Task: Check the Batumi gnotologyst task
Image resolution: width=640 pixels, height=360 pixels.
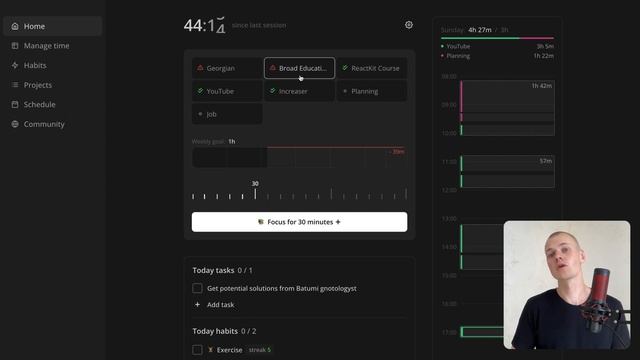Action: tap(197, 288)
